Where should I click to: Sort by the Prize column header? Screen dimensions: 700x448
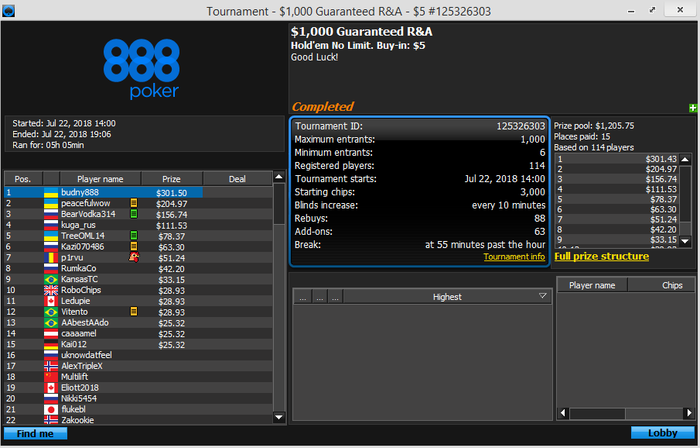click(x=171, y=179)
